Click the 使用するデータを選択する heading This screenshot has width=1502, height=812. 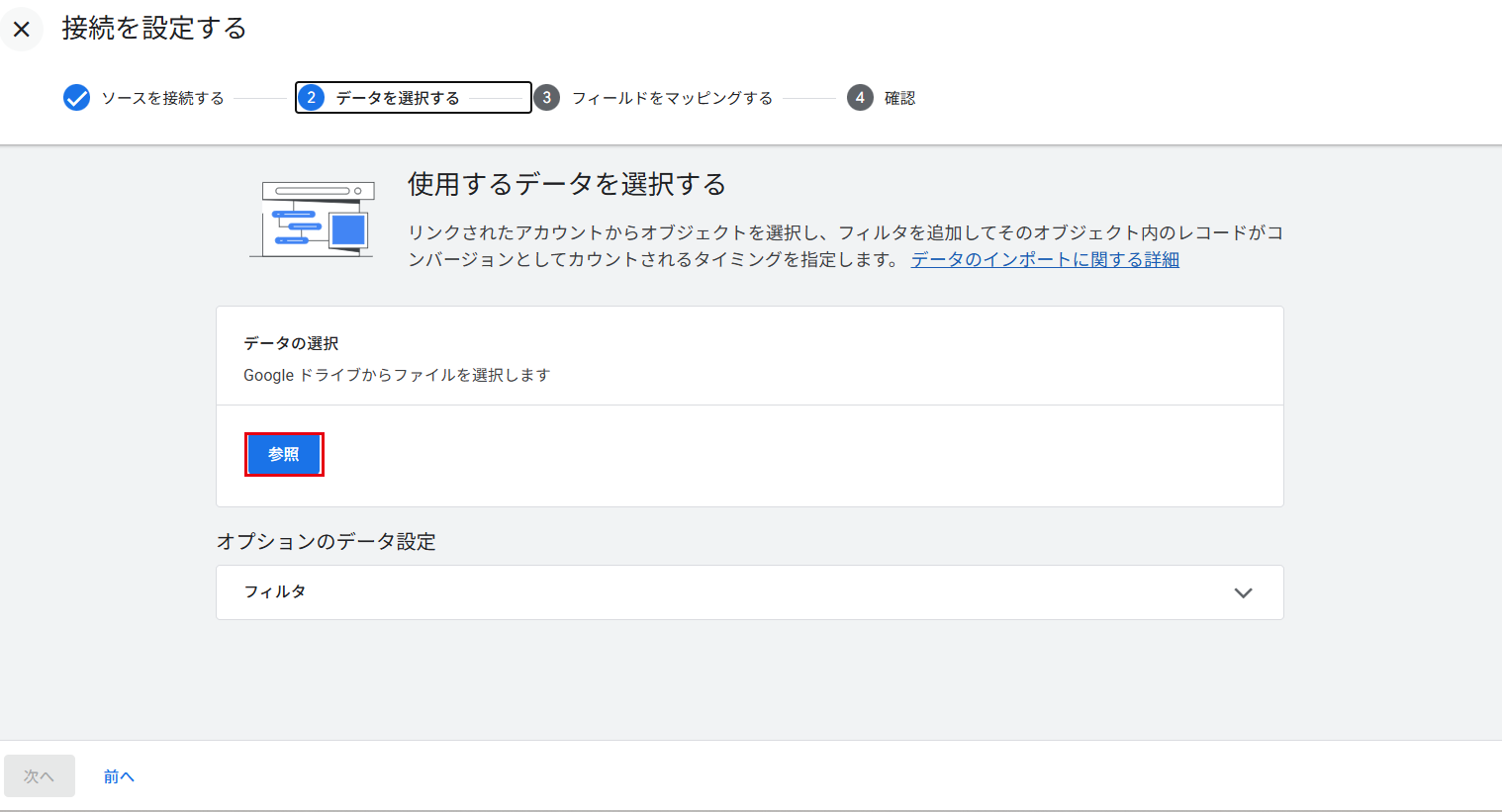pyautogui.click(x=567, y=184)
